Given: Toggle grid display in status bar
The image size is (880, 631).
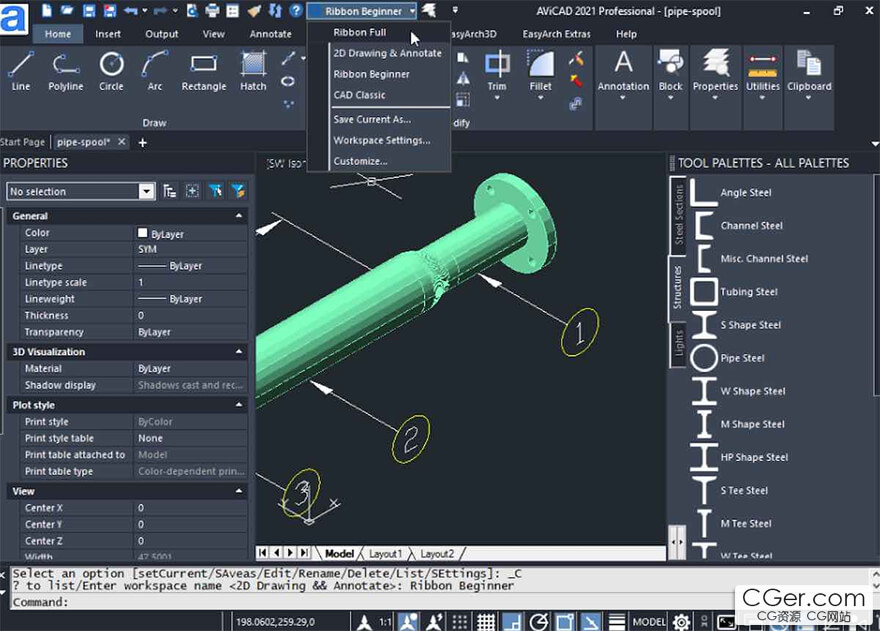Looking at the screenshot, I should coord(486,622).
